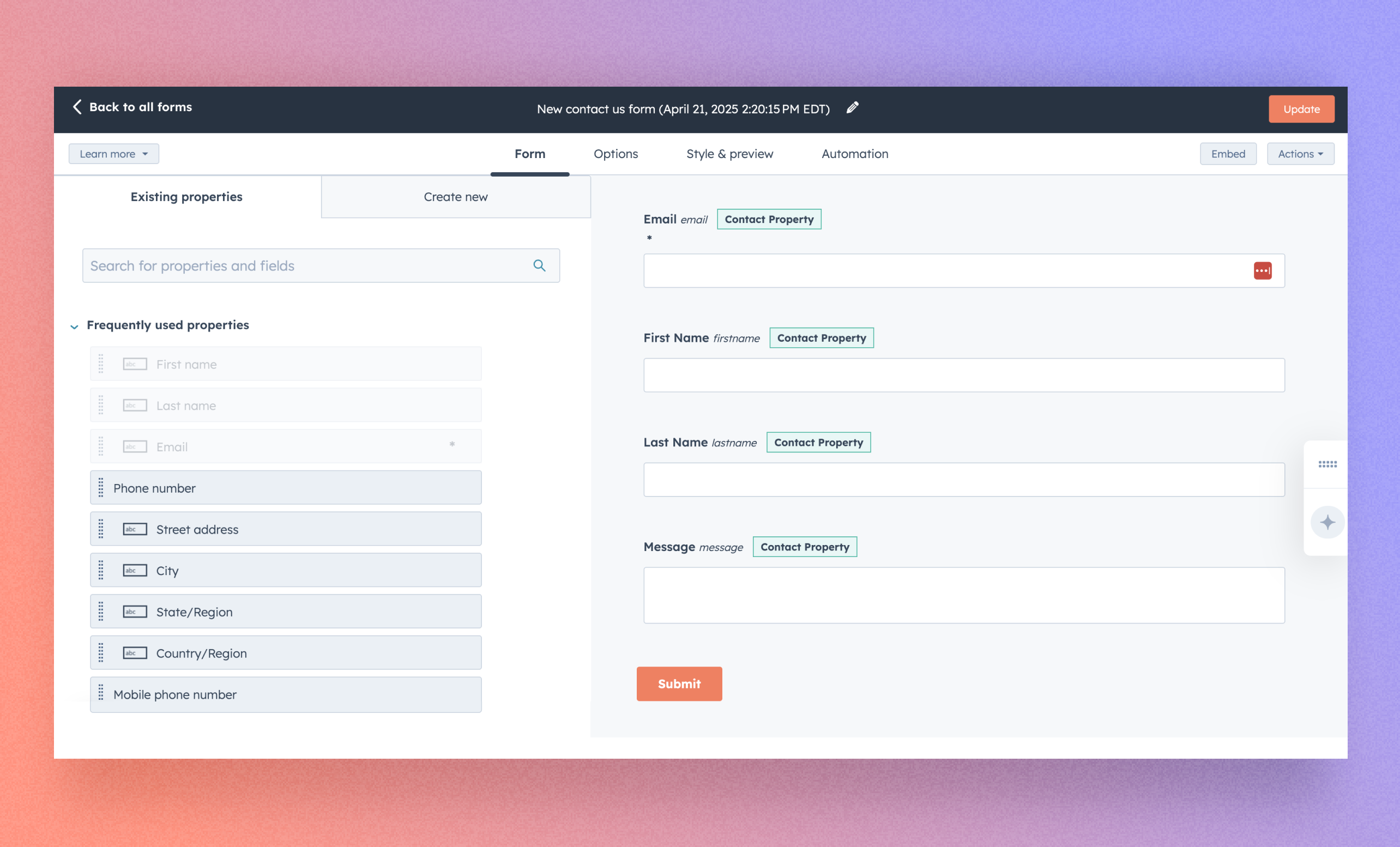Viewport: 1400px width, 847px height.
Task: Click the abc text-field icon for Street address
Action: 135,529
